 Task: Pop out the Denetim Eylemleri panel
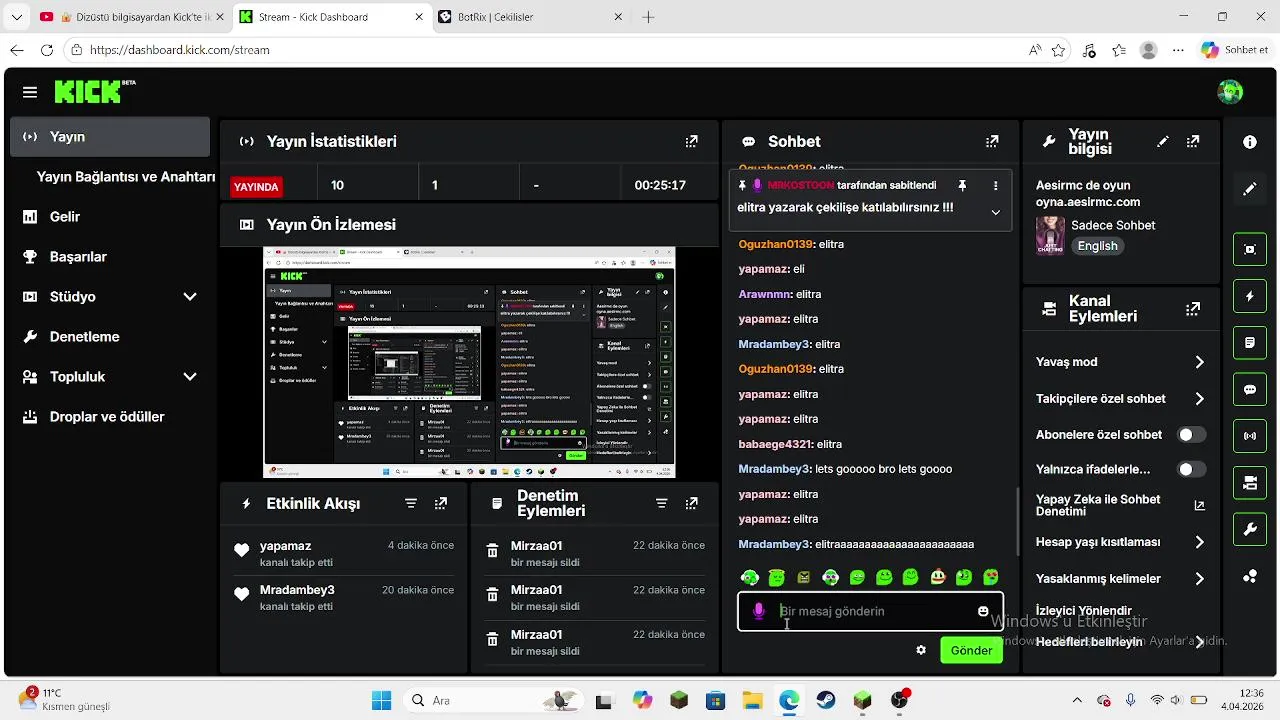pos(691,504)
